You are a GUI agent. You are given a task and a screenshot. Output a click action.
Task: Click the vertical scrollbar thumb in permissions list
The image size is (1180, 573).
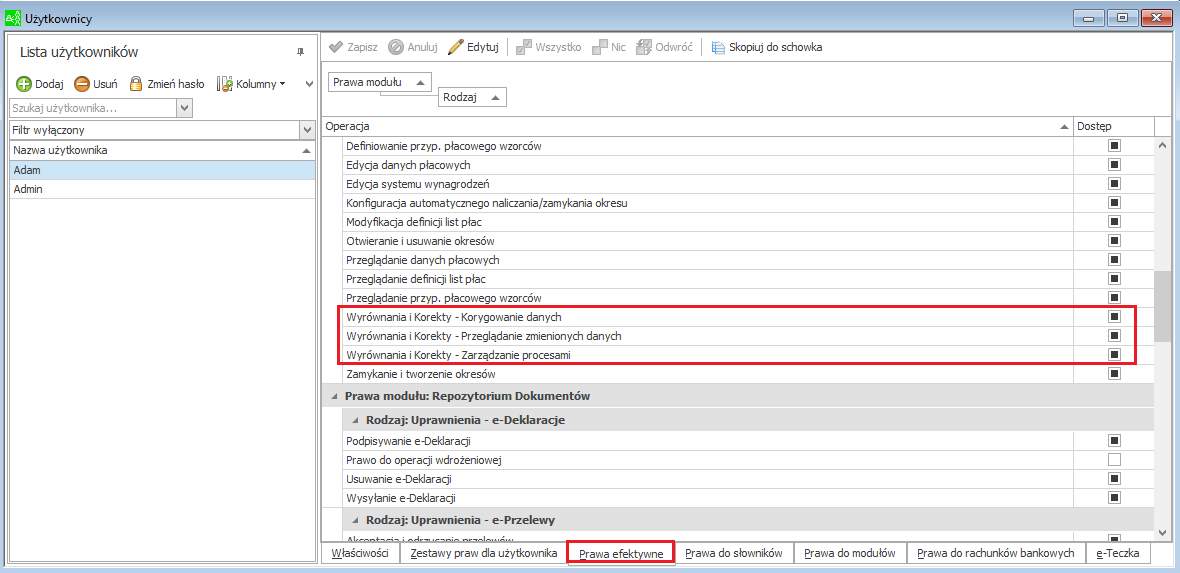point(1161,306)
